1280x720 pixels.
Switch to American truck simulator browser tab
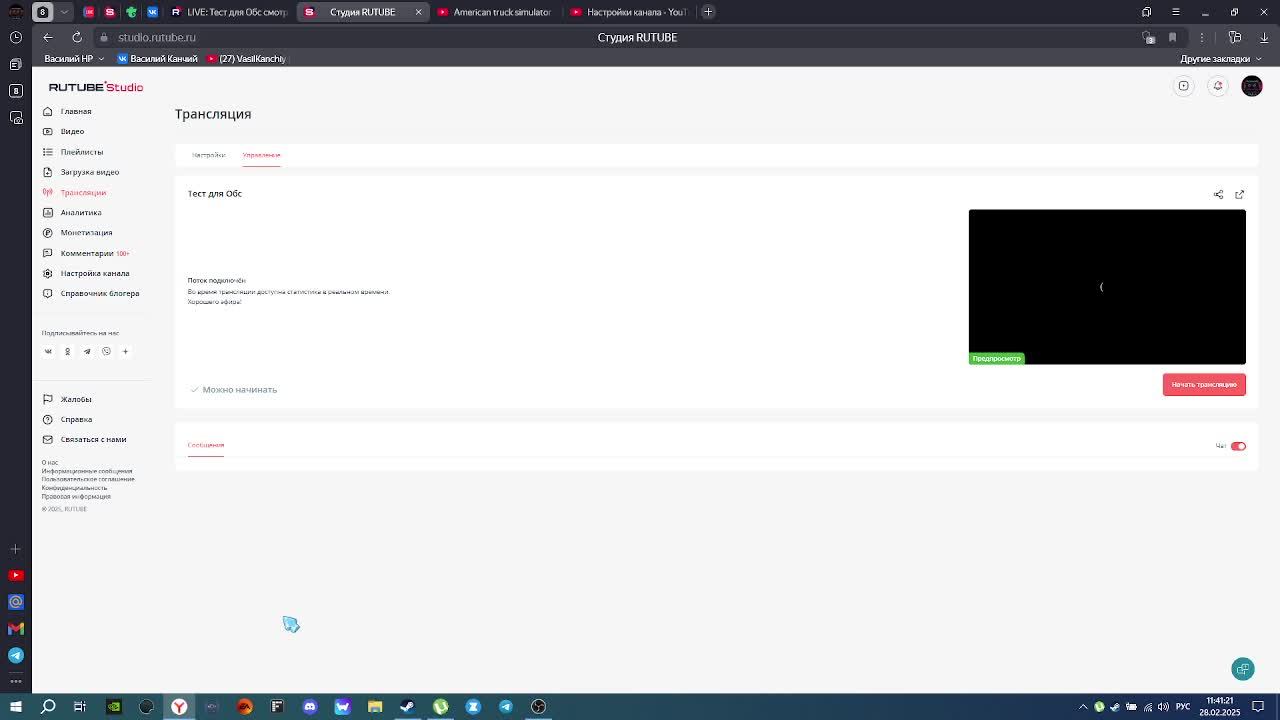coord(494,12)
